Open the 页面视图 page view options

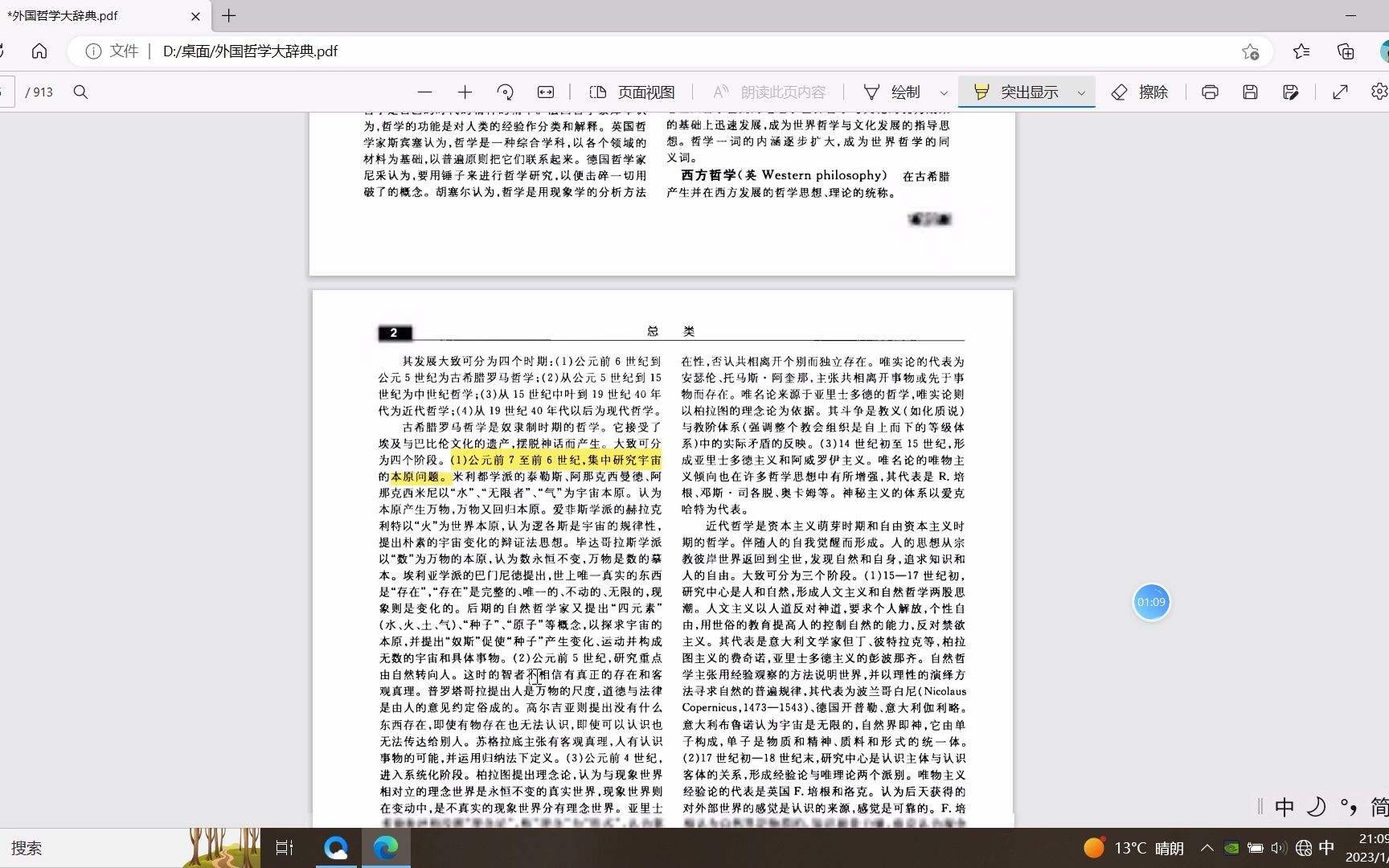click(x=632, y=92)
